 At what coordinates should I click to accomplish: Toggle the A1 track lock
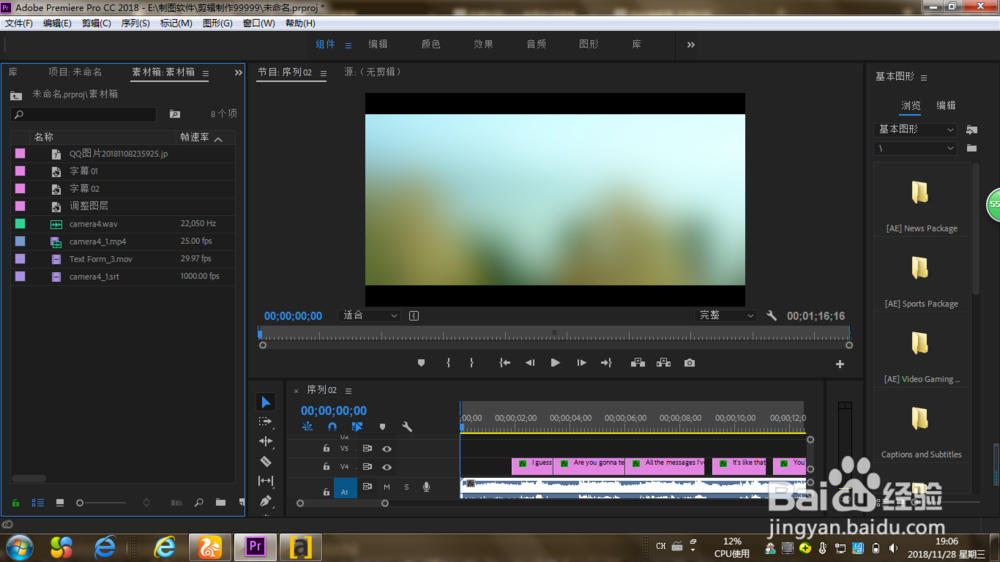[326, 492]
